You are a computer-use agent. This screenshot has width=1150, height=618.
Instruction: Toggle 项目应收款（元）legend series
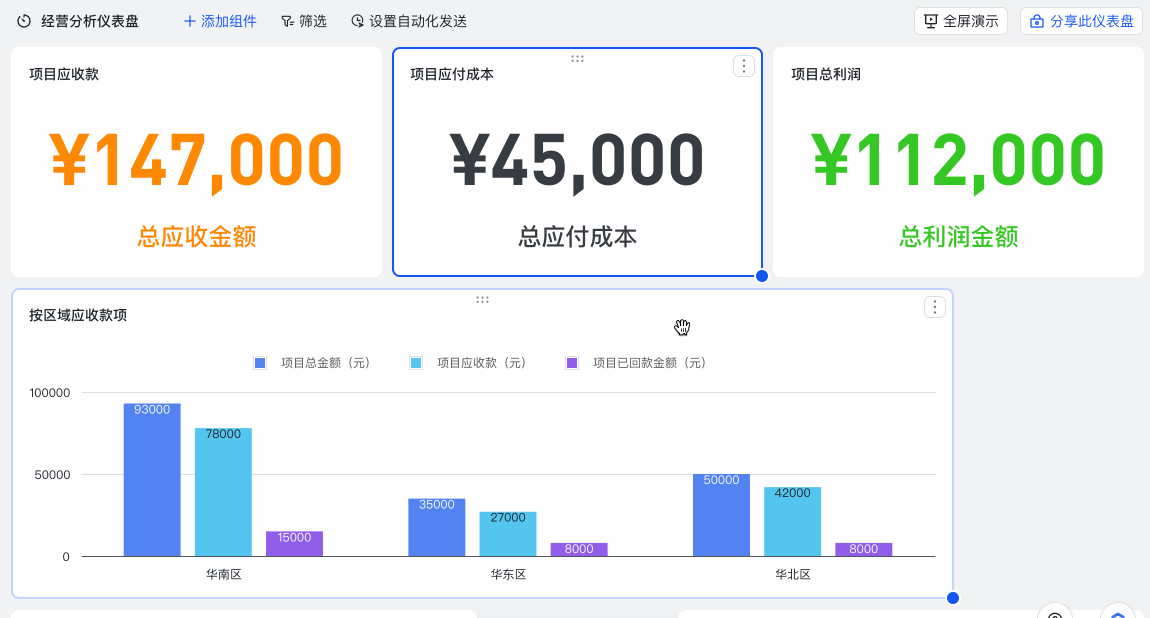pyautogui.click(x=468, y=363)
